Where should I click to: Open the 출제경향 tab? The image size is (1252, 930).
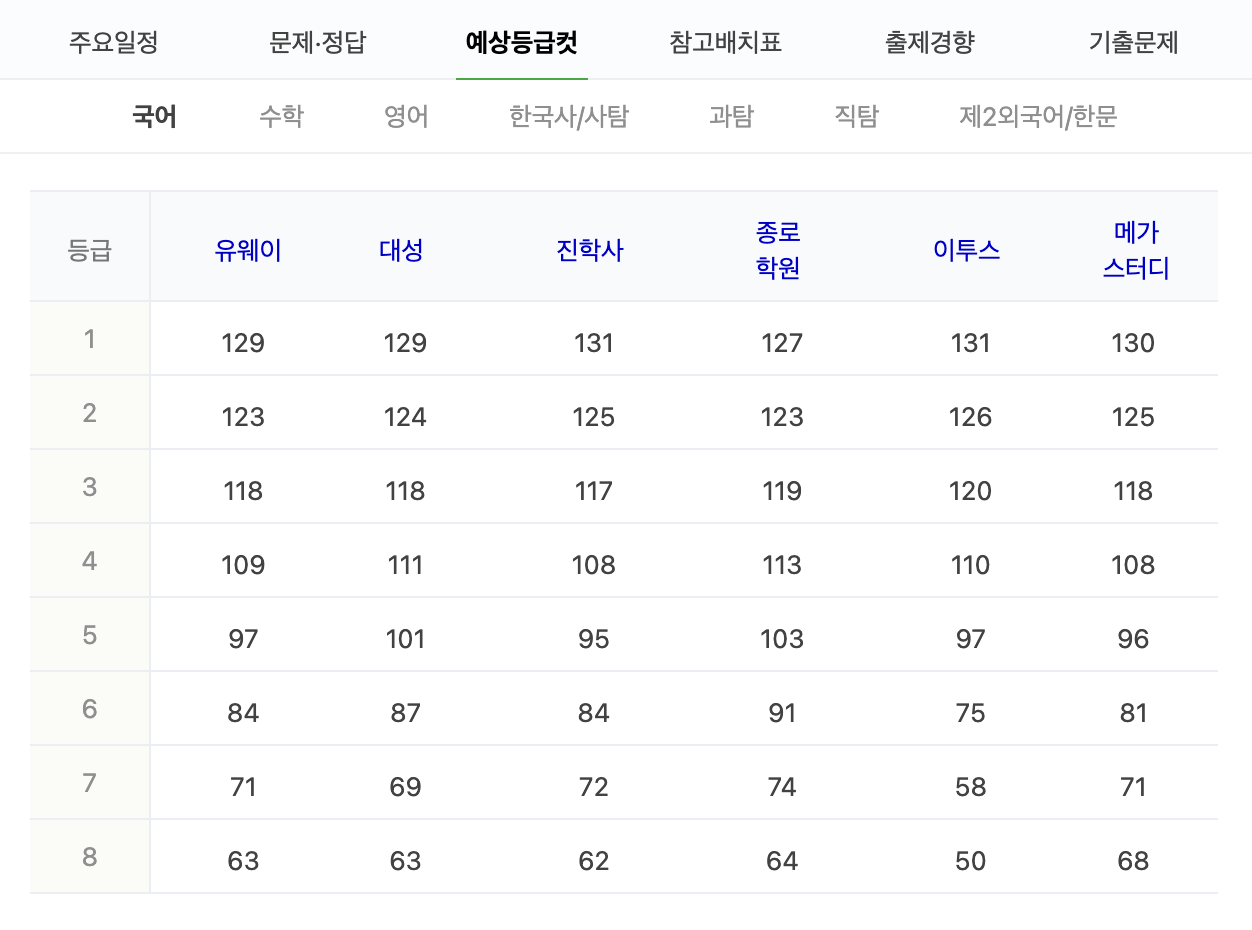click(x=929, y=41)
